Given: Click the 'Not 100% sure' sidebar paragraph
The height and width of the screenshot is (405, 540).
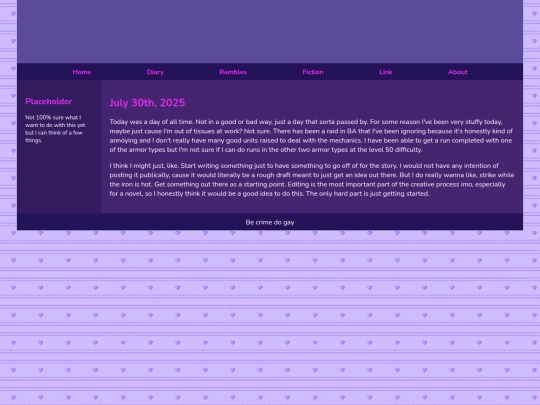Looking at the screenshot, I should click(55, 129).
